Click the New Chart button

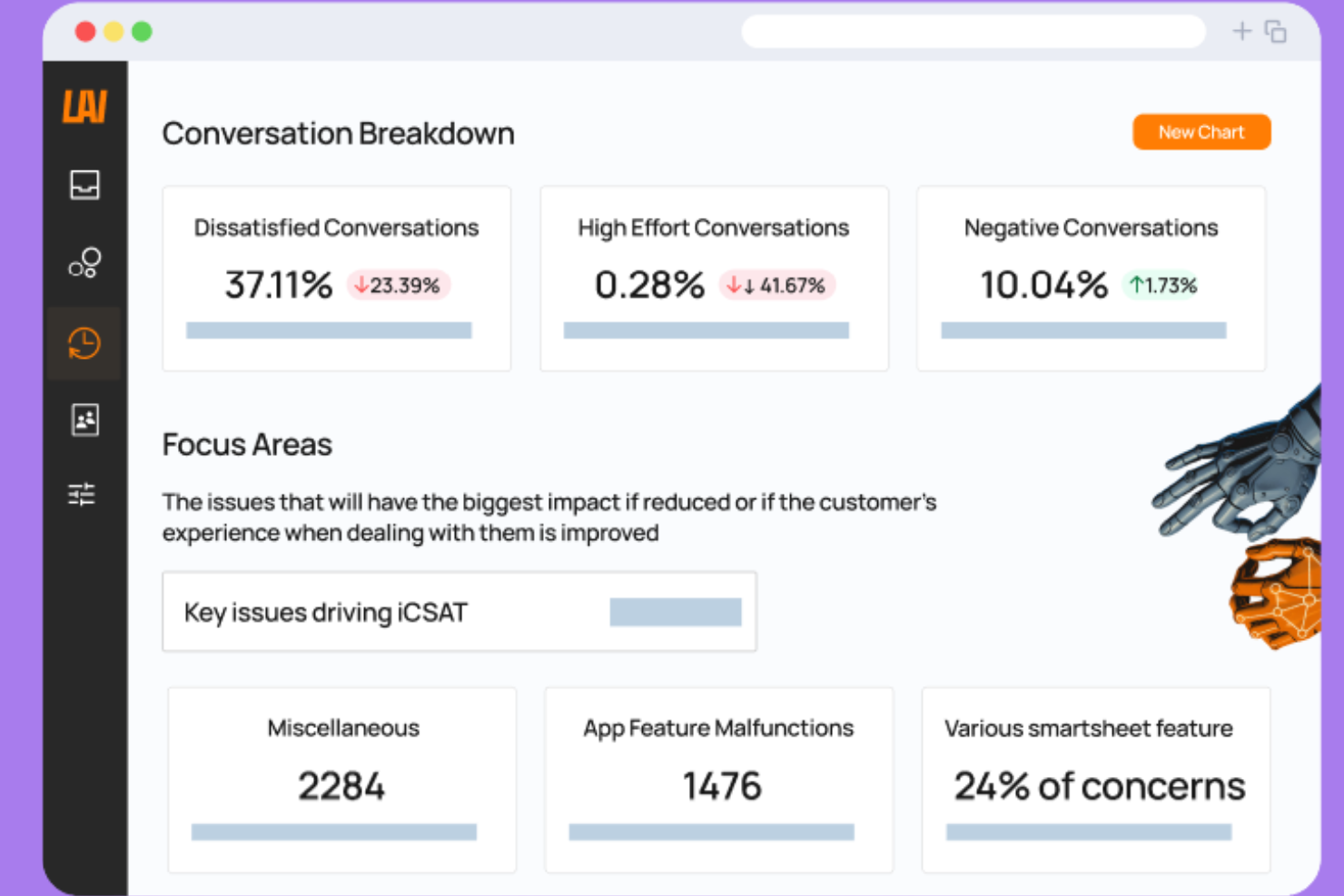[1201, 132]
